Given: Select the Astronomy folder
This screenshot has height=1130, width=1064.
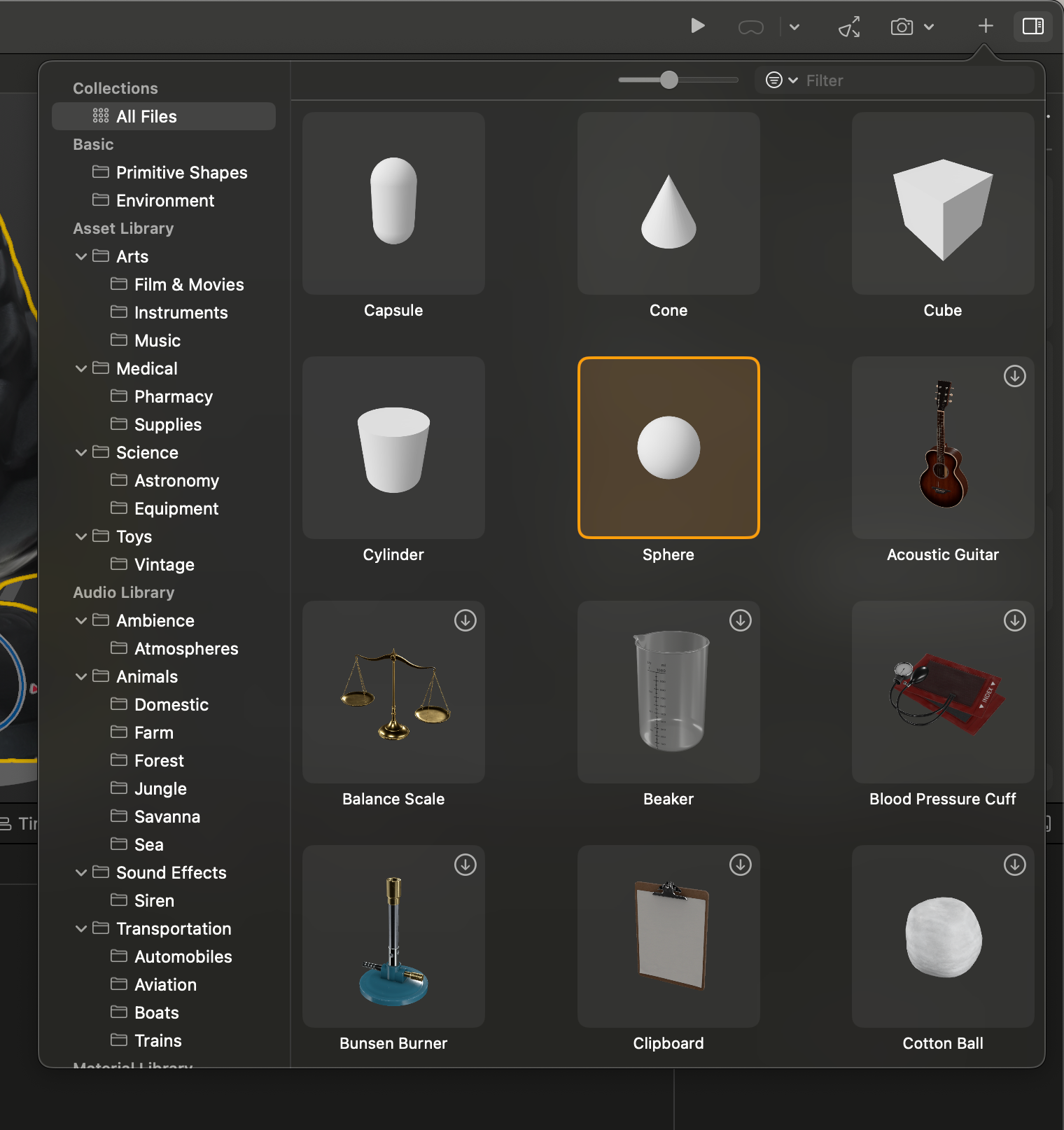Looking at the screenshot, I should coord(164,480).
